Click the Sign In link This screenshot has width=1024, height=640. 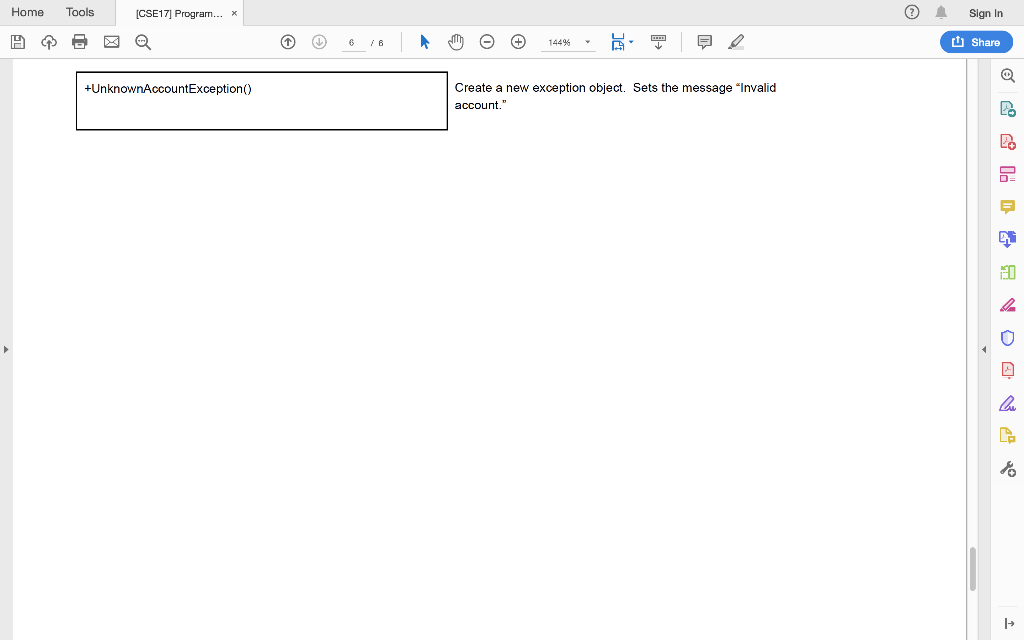pyautogui.click(x=985, y=12)
